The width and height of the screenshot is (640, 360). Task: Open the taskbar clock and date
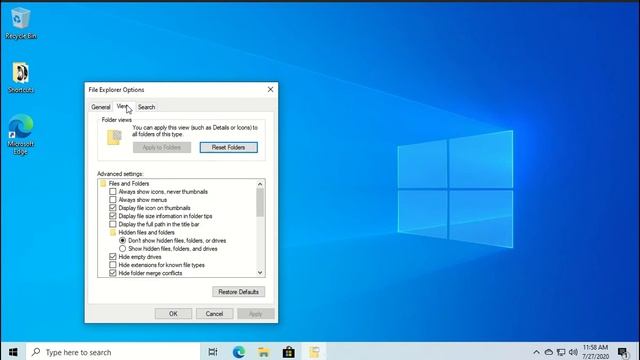[596, 352]
